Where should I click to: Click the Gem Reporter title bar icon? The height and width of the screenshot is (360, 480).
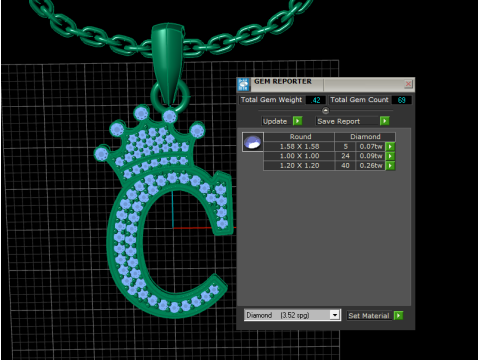(x=244, y=85)
